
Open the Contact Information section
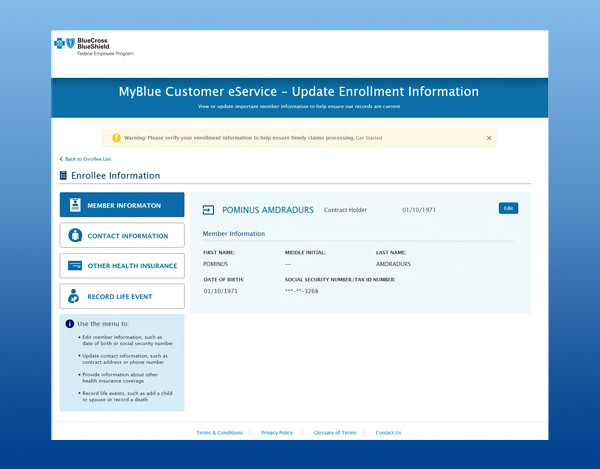[x=122, y=235]
